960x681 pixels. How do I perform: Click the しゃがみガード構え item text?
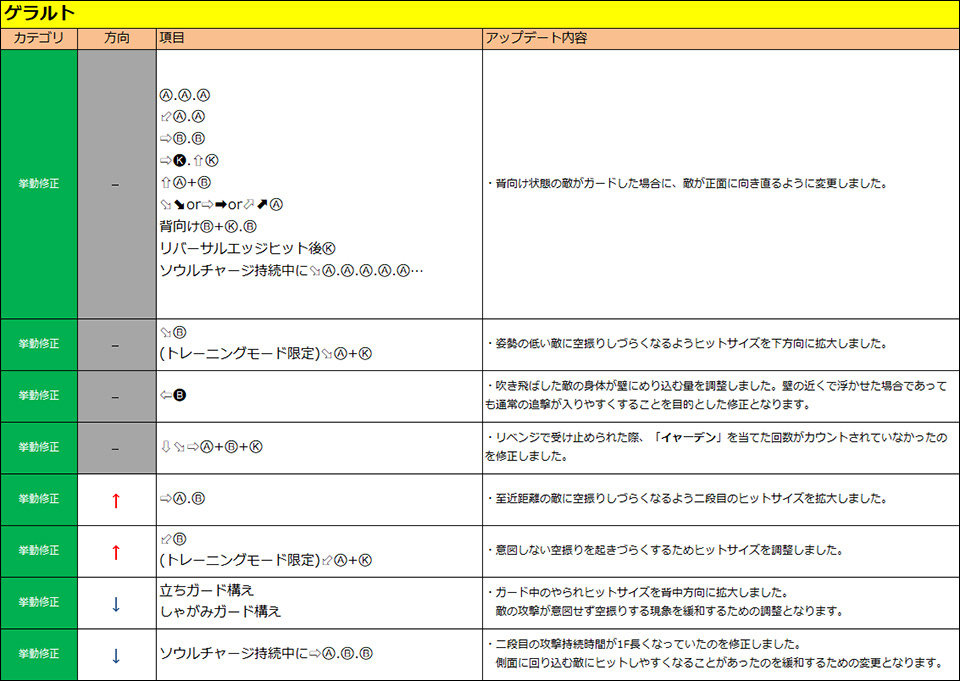pos(220,612)
